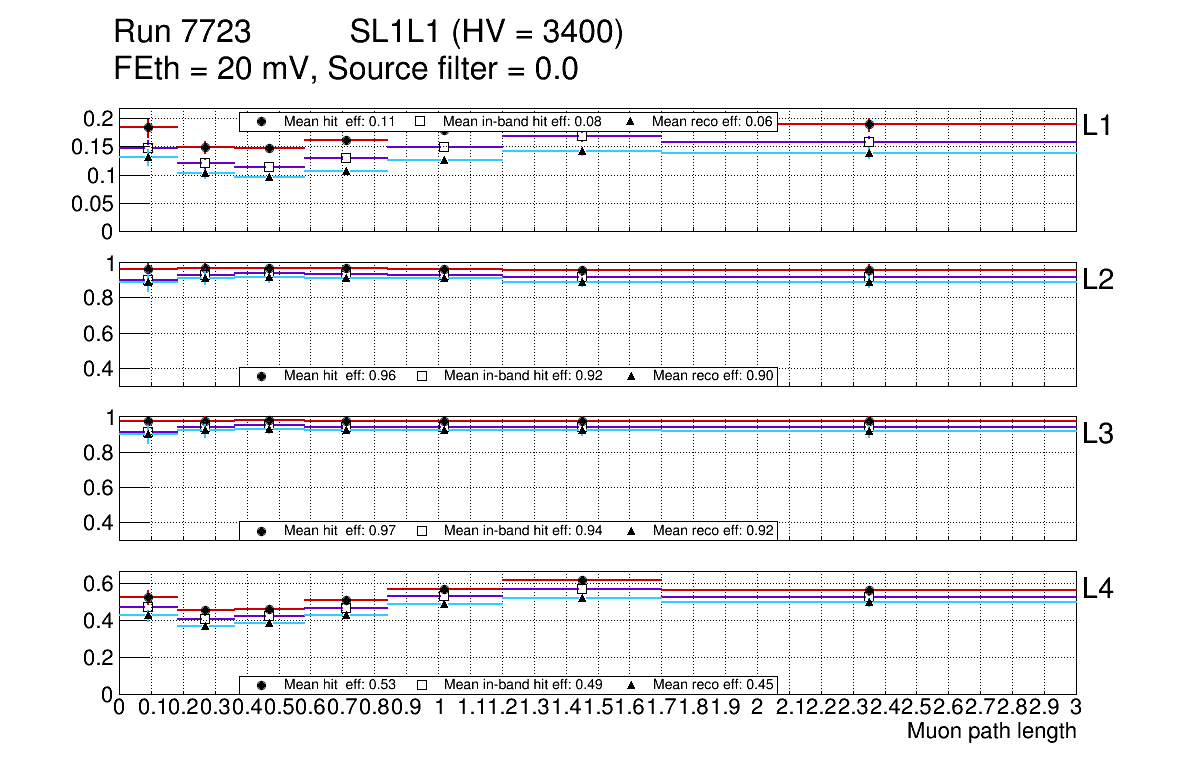Click the L4 panel label
1196x772 pixels.
(x=1099, y=589)
